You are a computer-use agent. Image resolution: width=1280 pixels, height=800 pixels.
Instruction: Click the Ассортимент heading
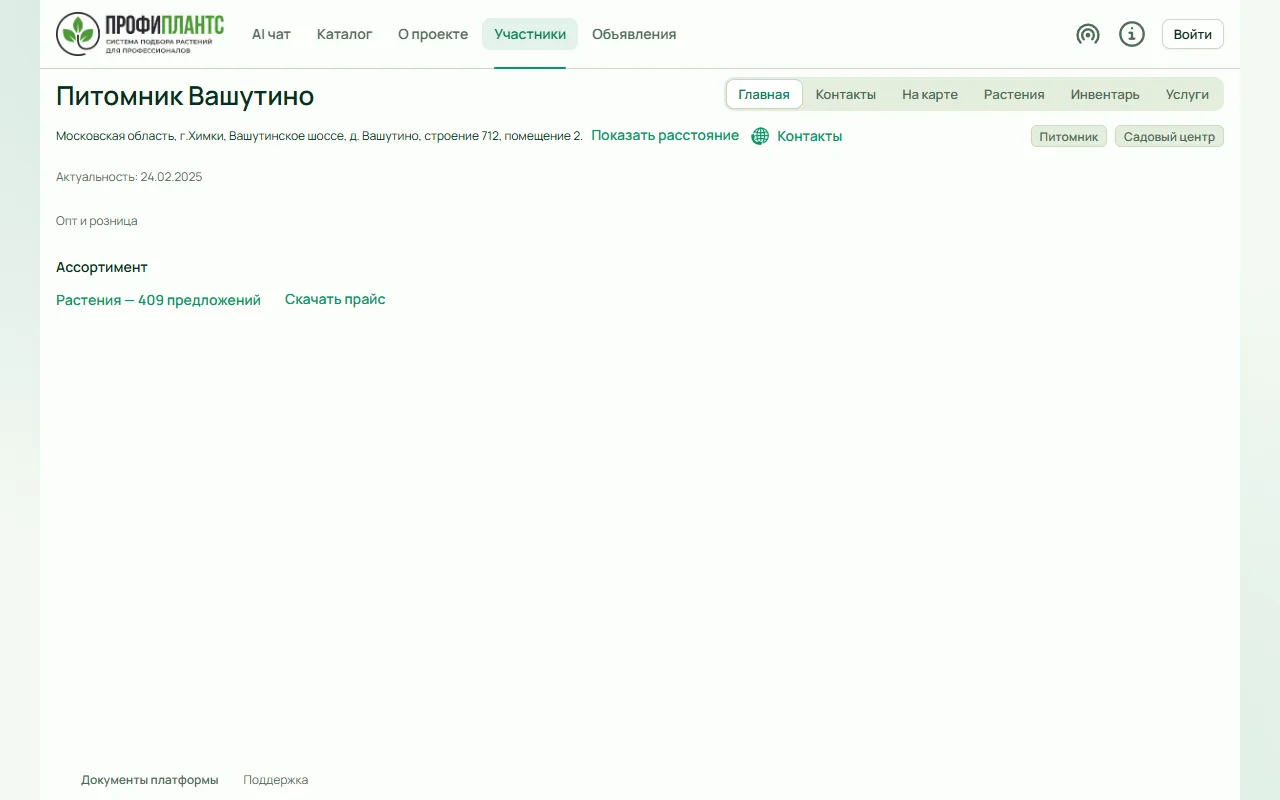[x=102, y=267]
